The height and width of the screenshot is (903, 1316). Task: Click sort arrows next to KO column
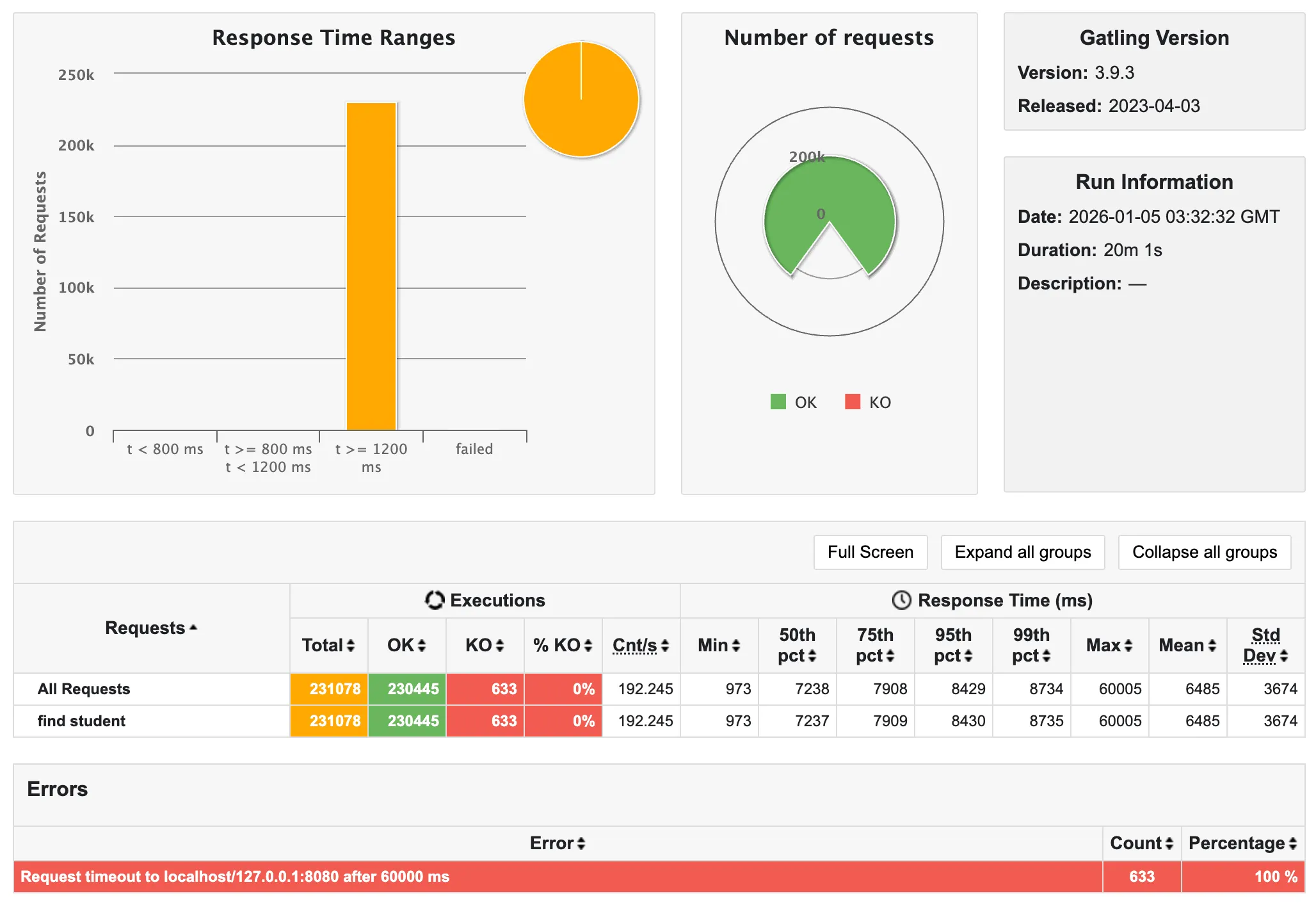pos(499,646)
